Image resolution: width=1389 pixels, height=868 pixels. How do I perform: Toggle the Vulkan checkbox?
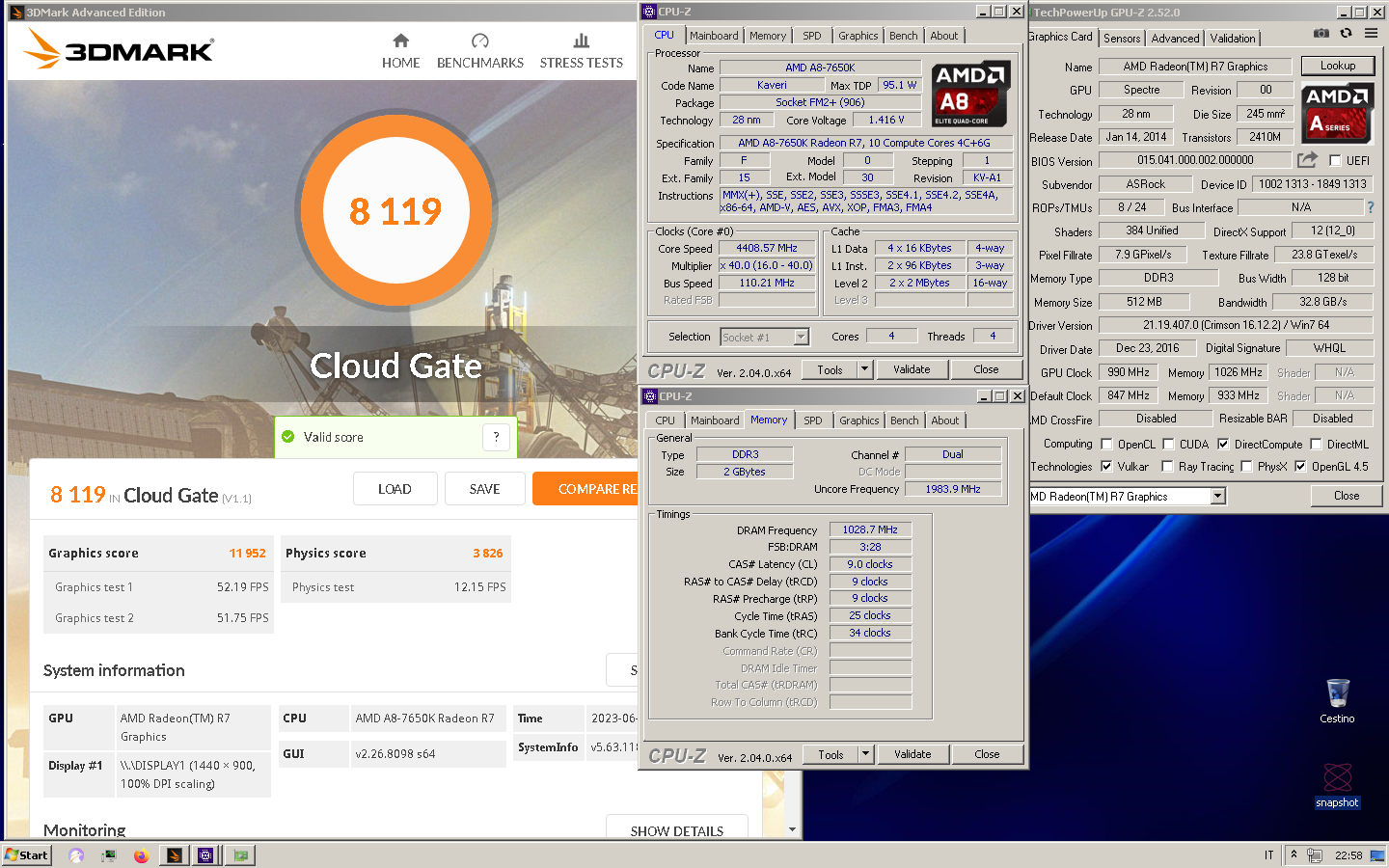[x=1106, y=466]
